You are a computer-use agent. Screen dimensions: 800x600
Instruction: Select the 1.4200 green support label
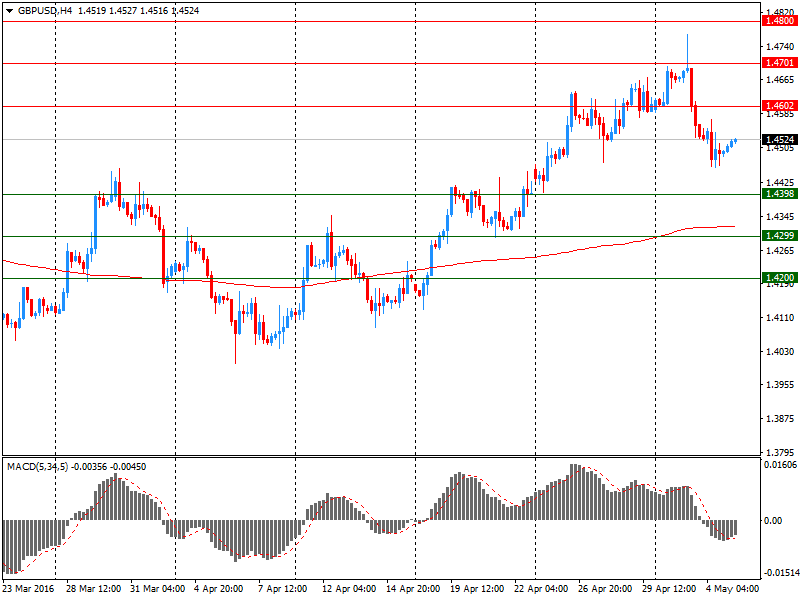[780, 278]
